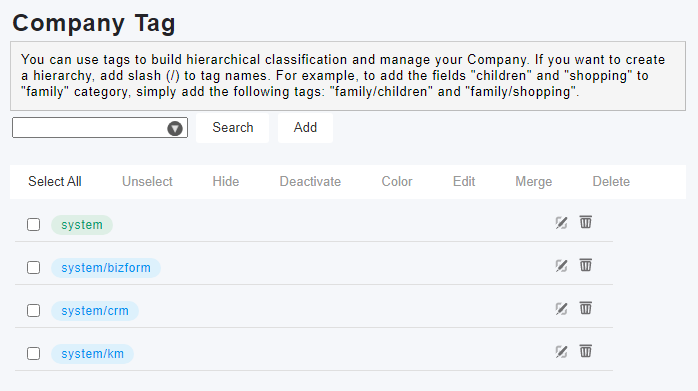This screenshot has width=698, height=391.
Task: Check the box for system tag
Action: pos(33,224)
